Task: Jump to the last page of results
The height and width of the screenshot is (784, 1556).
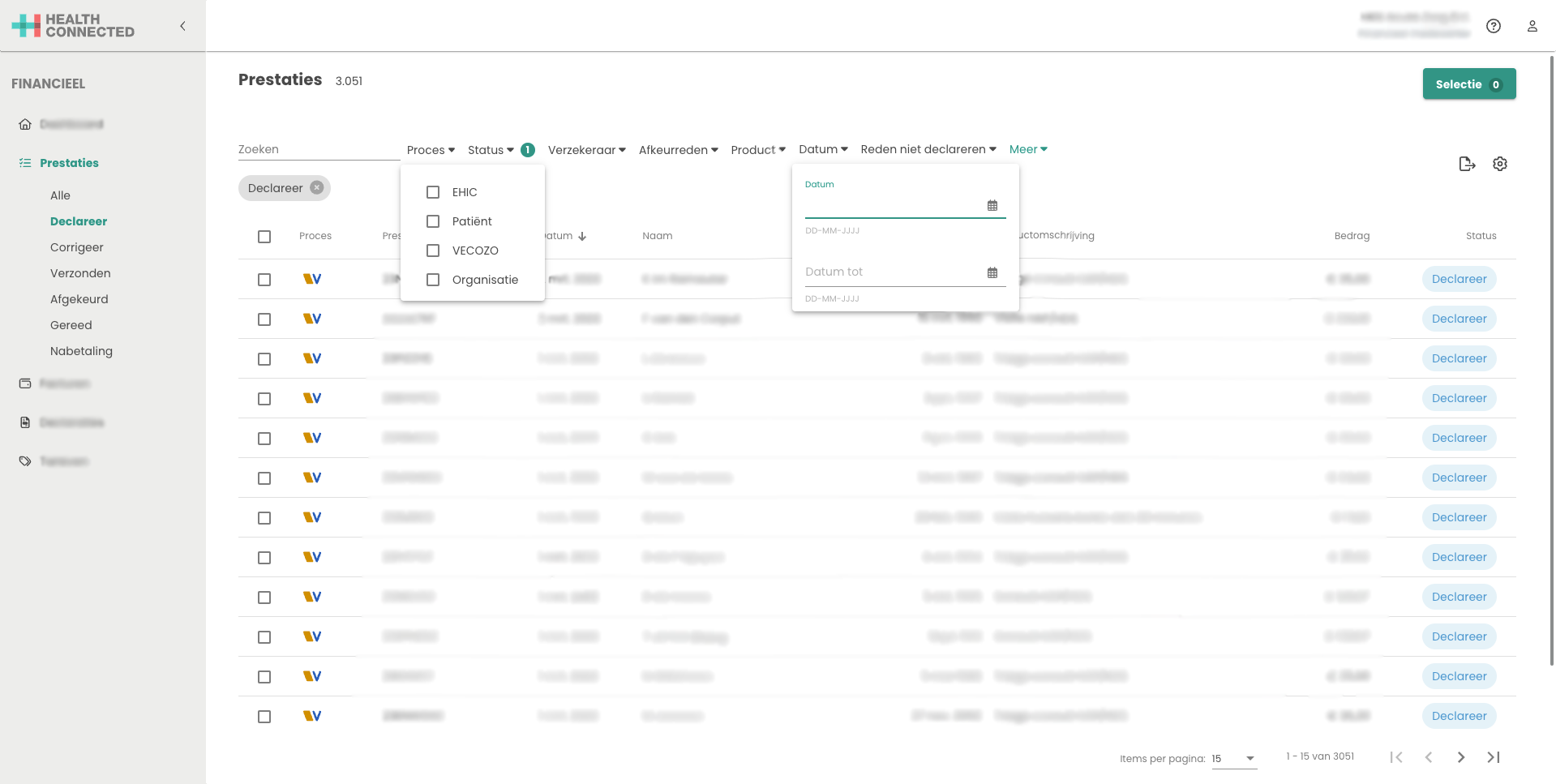Action: click(x=1493, y=757)
